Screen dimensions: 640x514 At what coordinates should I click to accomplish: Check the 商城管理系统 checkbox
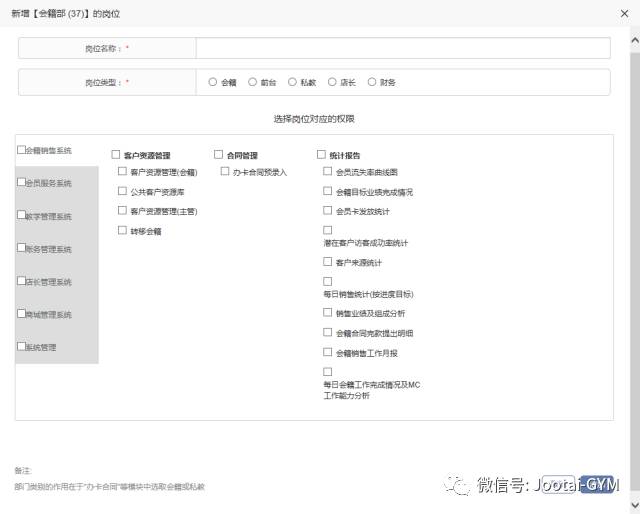[21, 314]
